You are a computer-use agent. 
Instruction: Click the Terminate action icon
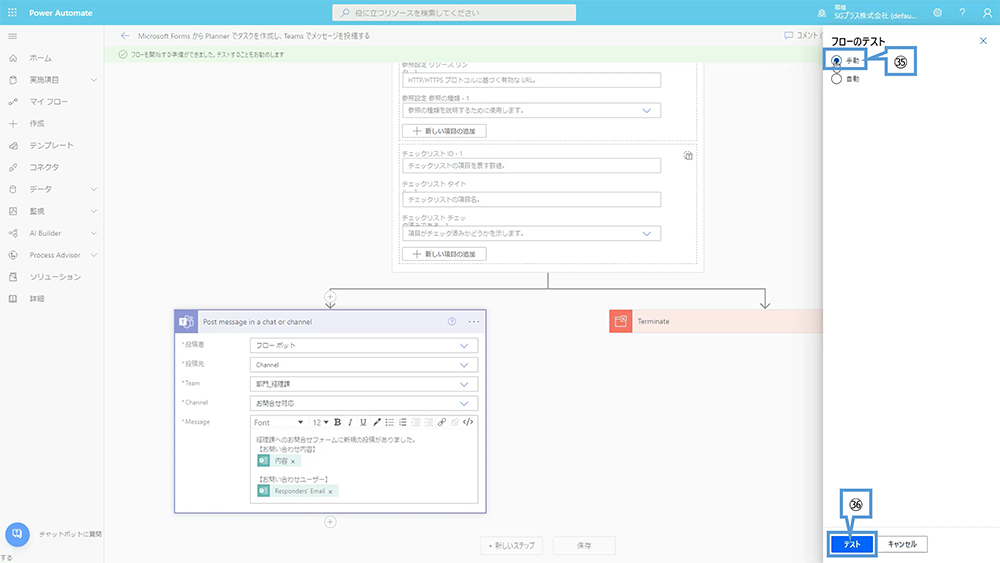(621, 321)
